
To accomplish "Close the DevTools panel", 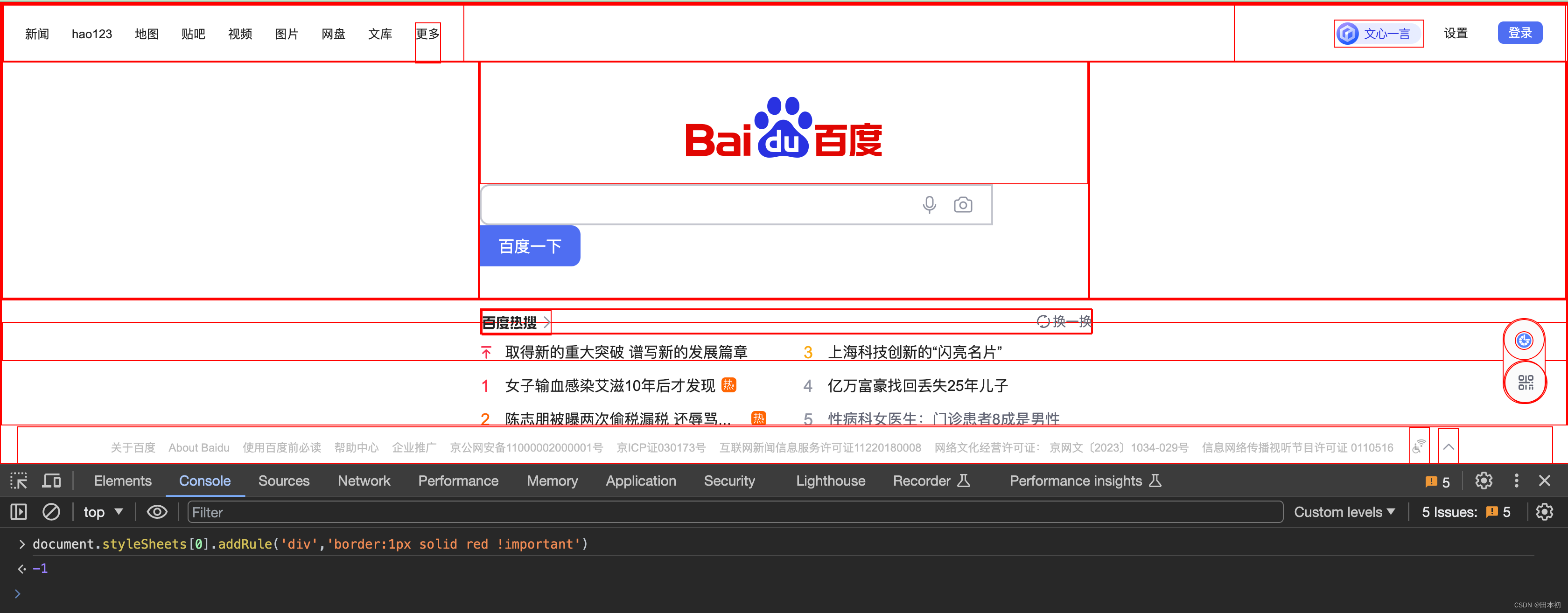I will point(1545,481).
